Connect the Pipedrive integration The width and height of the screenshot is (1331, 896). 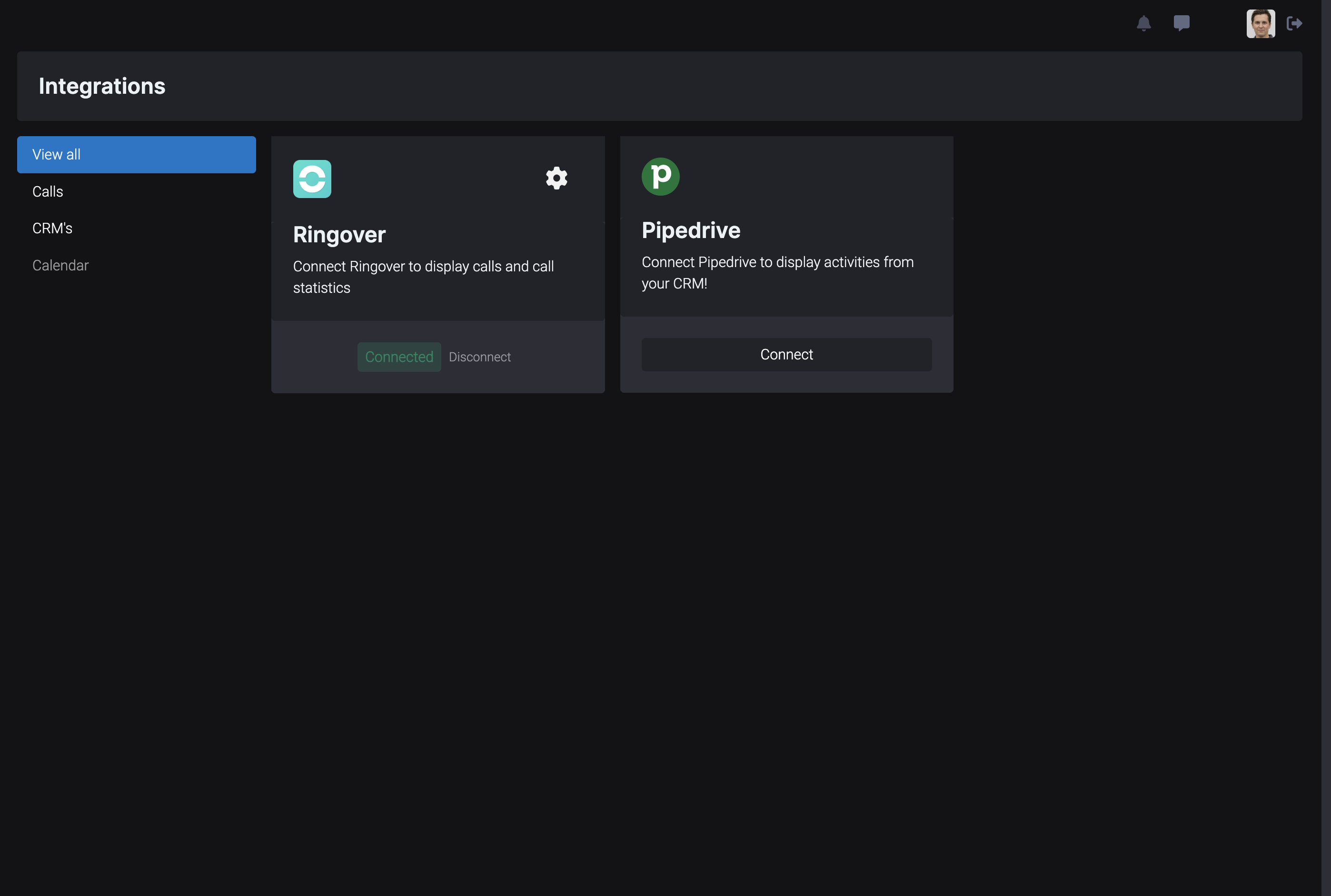coord(786,355)
